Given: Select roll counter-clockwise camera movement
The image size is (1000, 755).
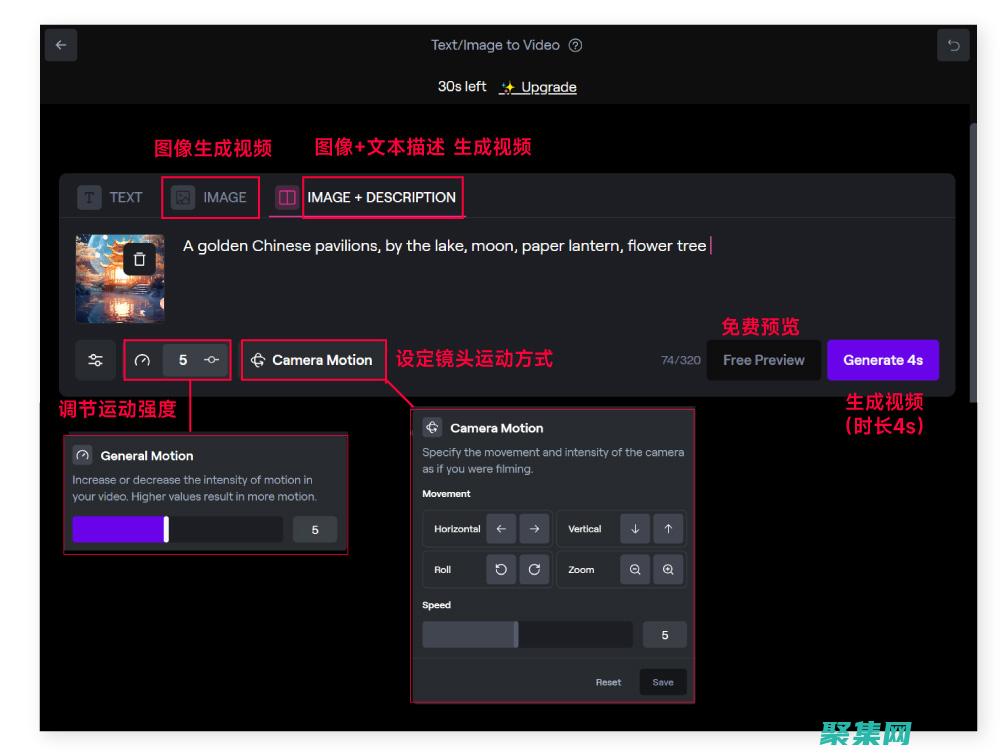Looking at the screenshot, I should point(501,569).
